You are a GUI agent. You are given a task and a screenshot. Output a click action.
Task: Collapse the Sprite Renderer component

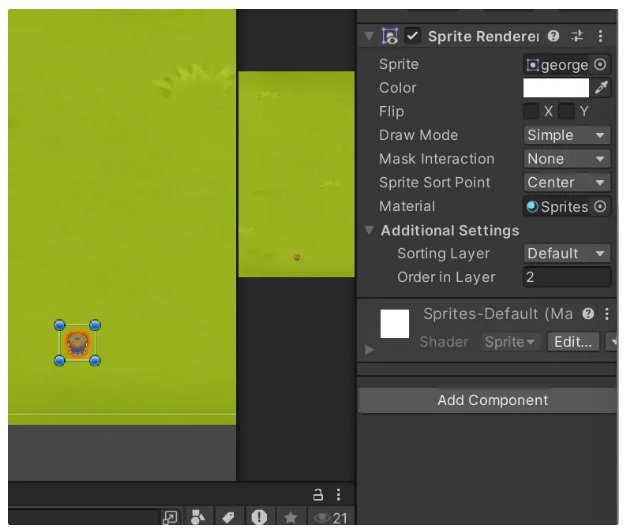[x=369, y=36]
